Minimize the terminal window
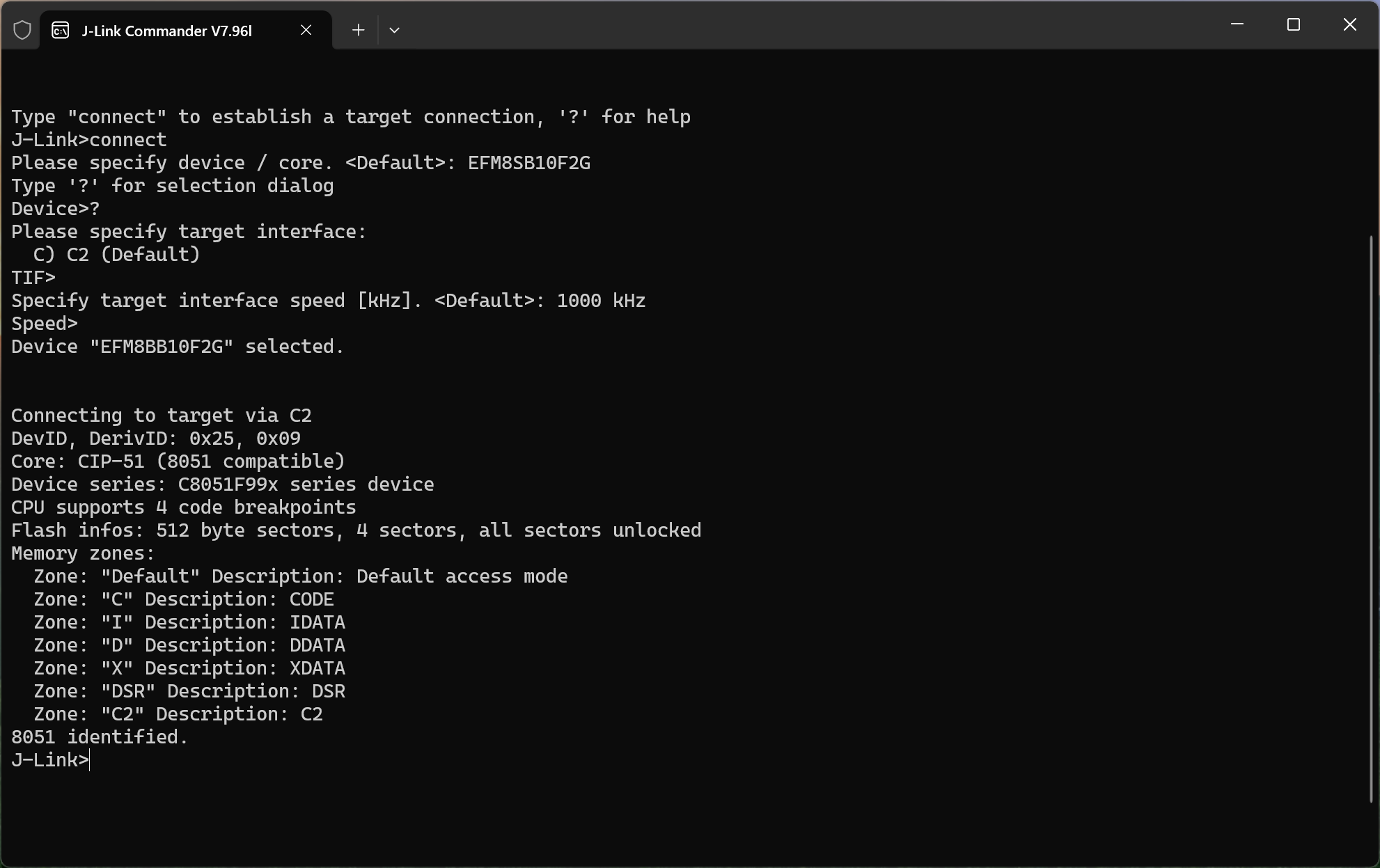This screenshot has height=868, width=1380. click(x=1237, y=24)
